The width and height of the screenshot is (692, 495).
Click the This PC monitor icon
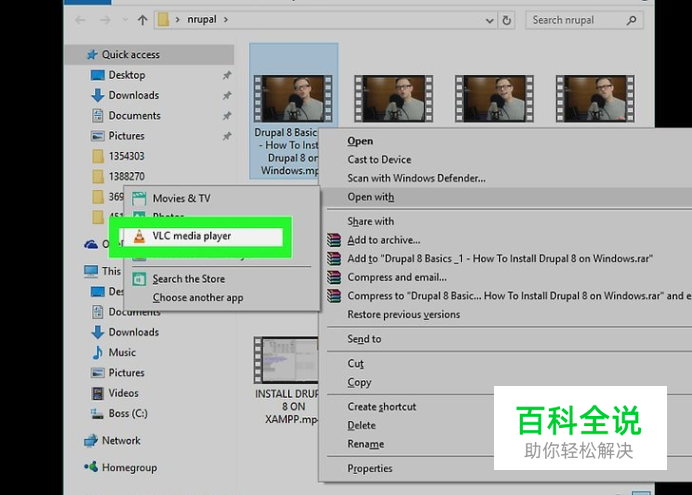[91, 271]
